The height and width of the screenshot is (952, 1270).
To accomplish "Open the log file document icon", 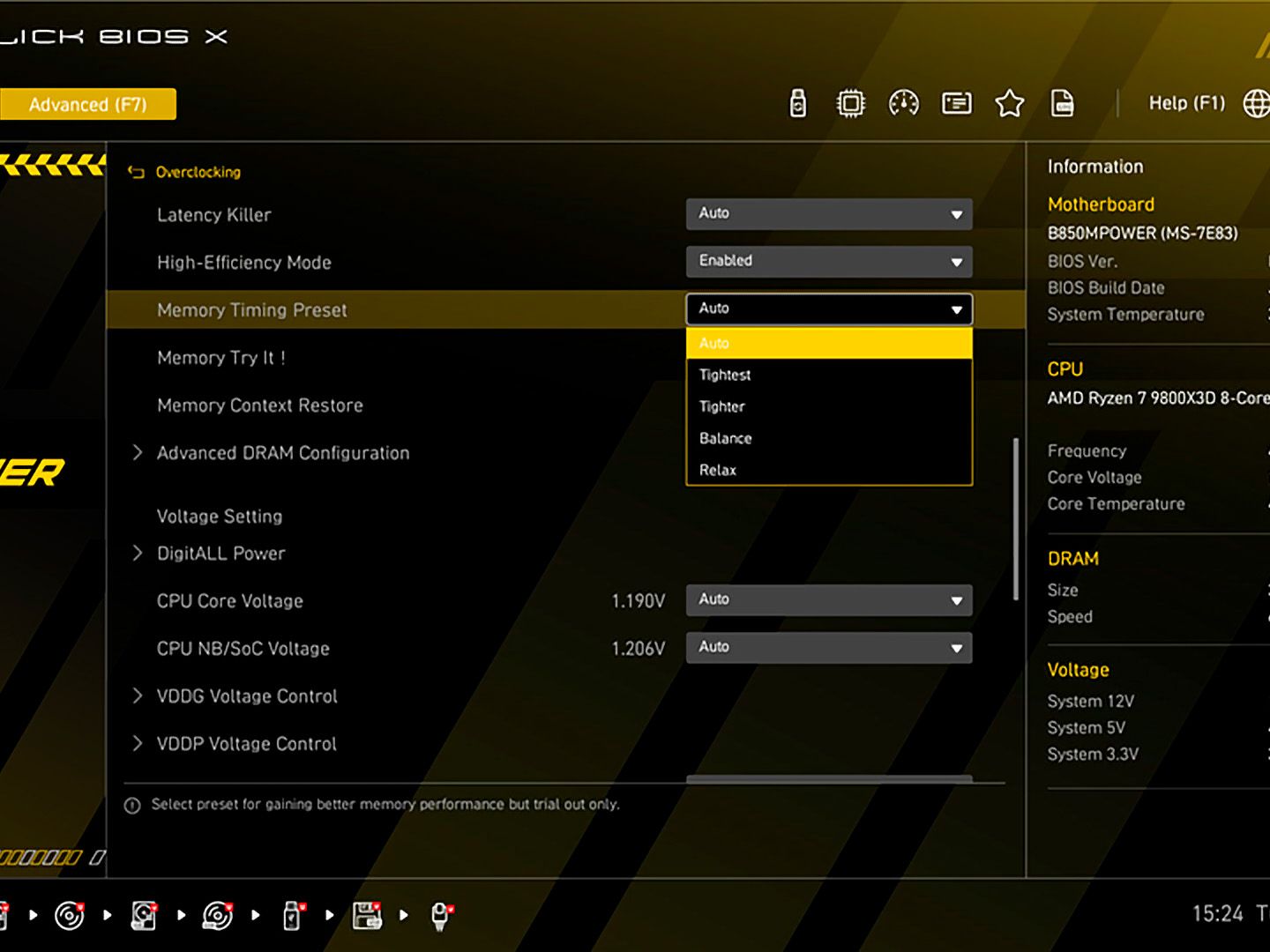I will pos(1063,104).
